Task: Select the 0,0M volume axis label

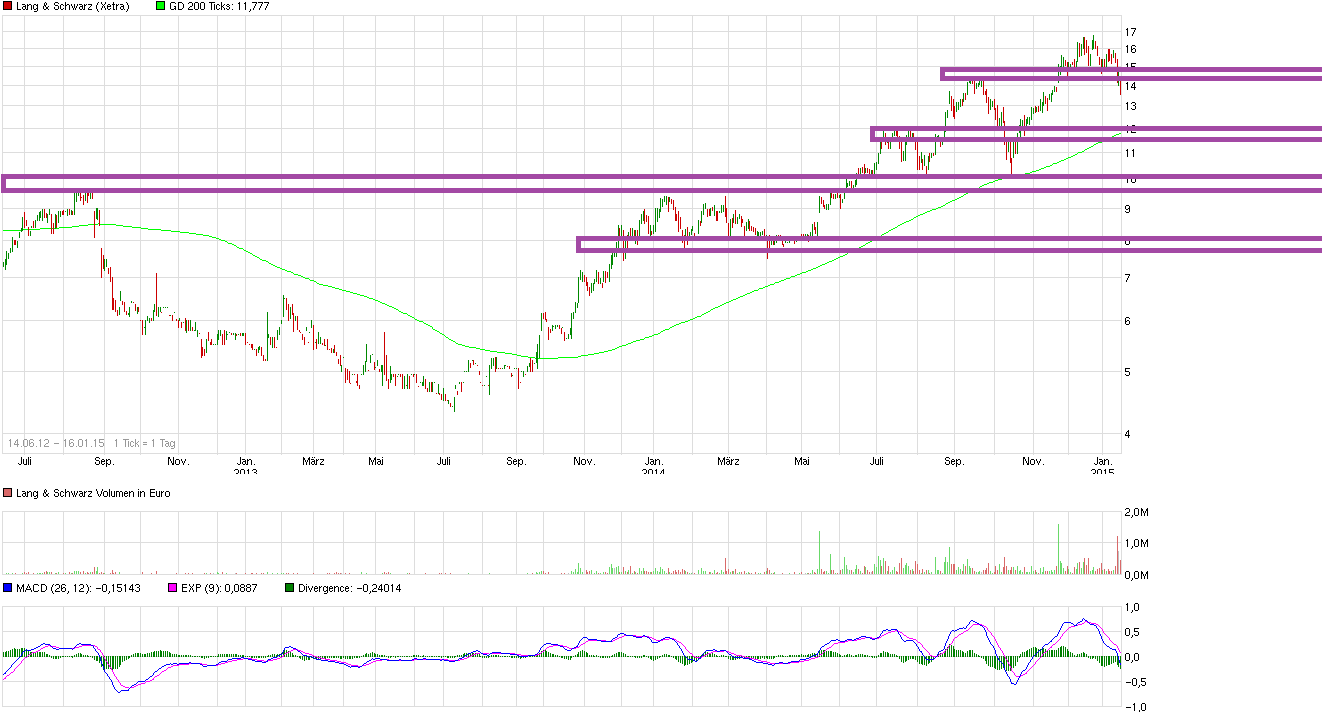Action: point(1137,575)
